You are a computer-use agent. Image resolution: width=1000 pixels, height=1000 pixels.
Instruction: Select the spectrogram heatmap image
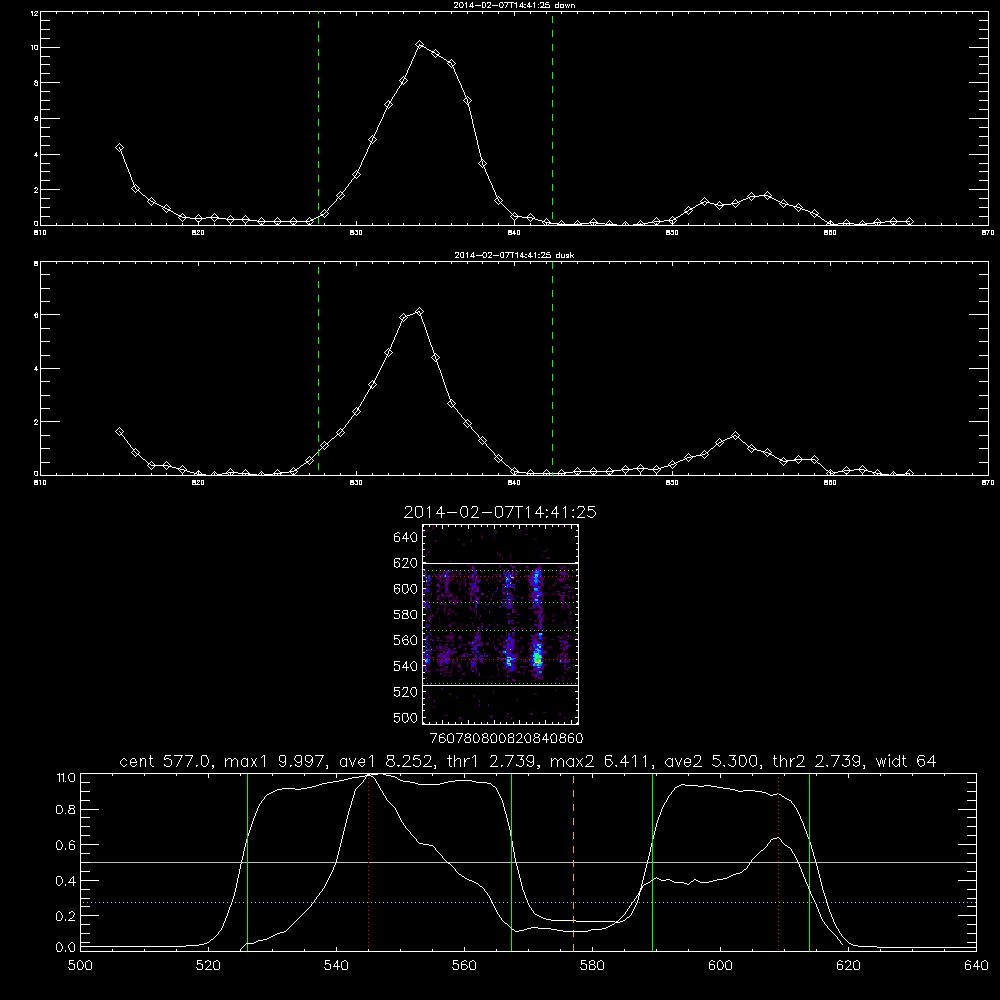(x=501, y=624)
